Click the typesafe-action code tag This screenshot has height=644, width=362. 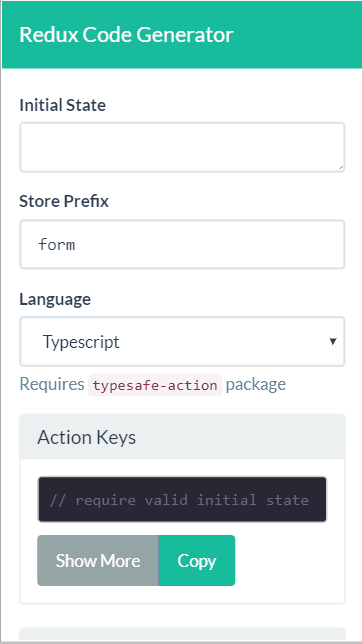(x=155, y=385)
